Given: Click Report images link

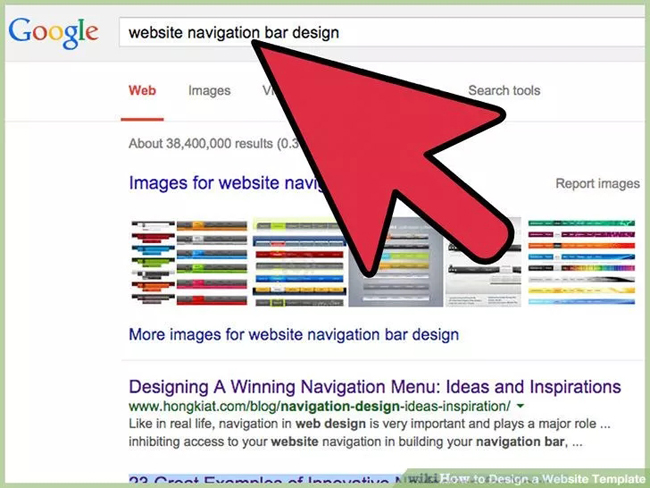Looking at the screenshot, I should pyautogui.click(x=597, y=183).
